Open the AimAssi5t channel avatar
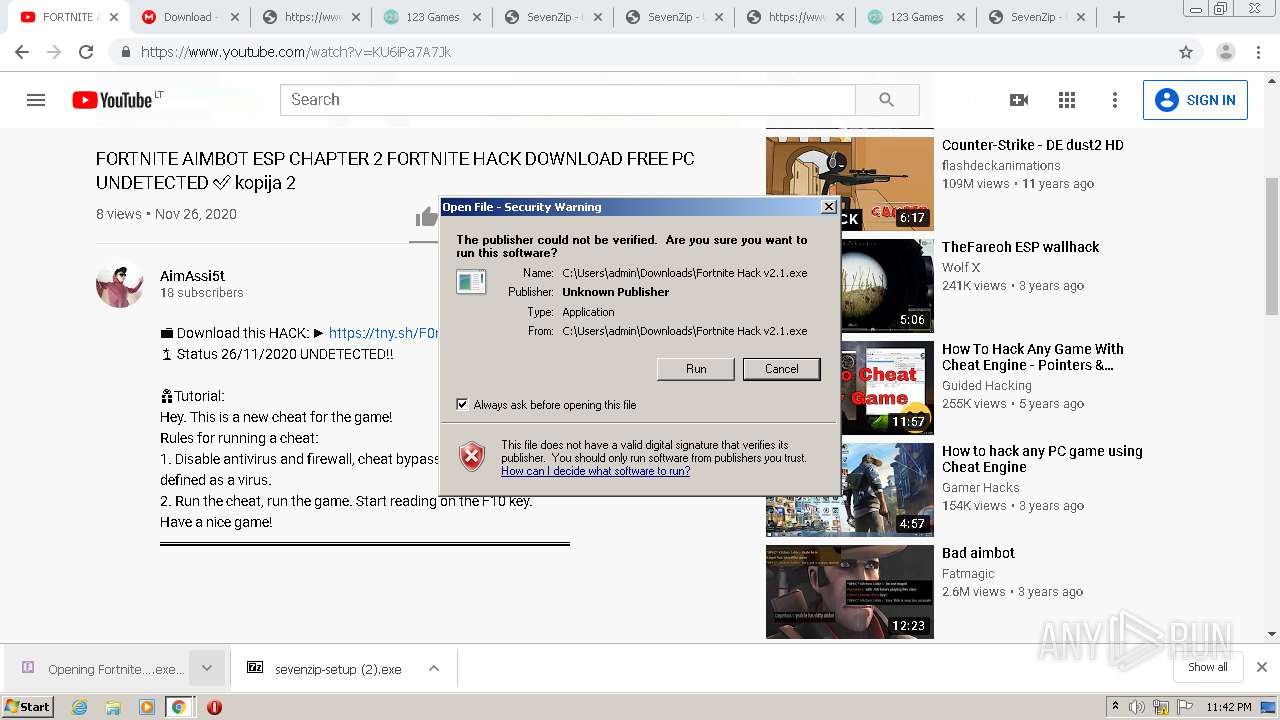1280x720 pixels. (120, 284)
